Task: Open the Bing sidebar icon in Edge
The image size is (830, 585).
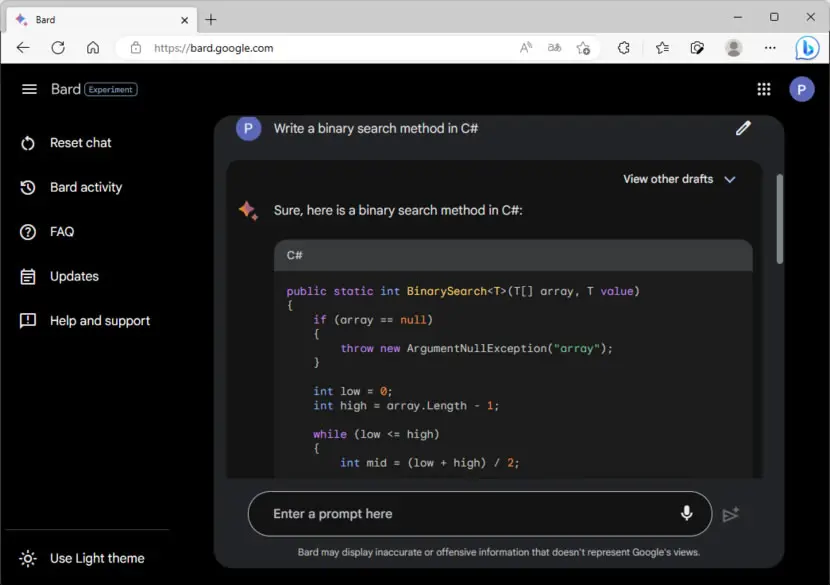Action: pos(807,48)
